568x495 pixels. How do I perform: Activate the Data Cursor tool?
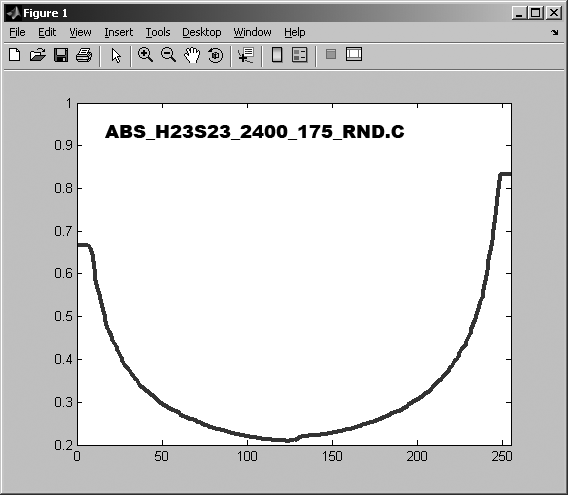246,55
